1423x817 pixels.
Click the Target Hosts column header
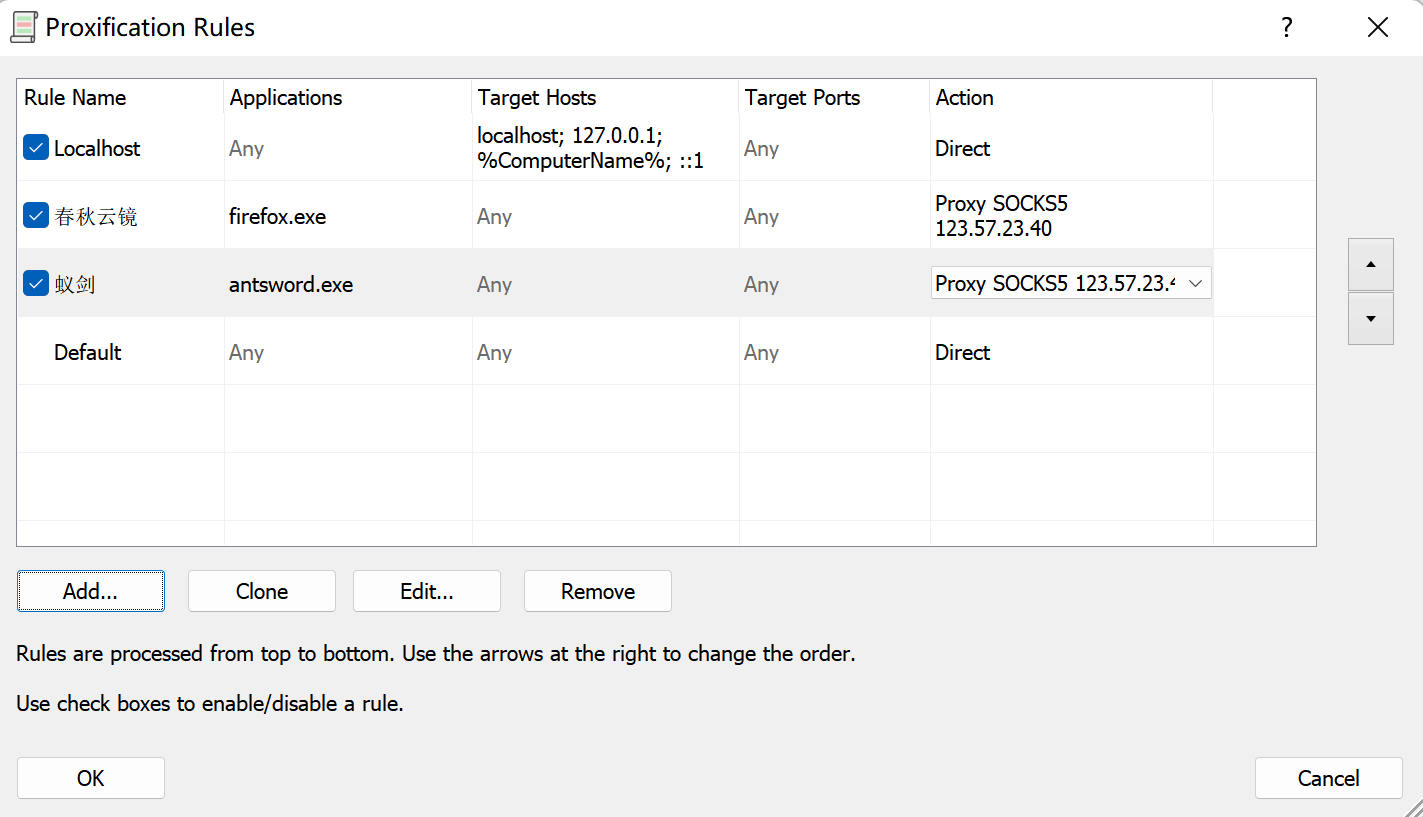point(537,98)
